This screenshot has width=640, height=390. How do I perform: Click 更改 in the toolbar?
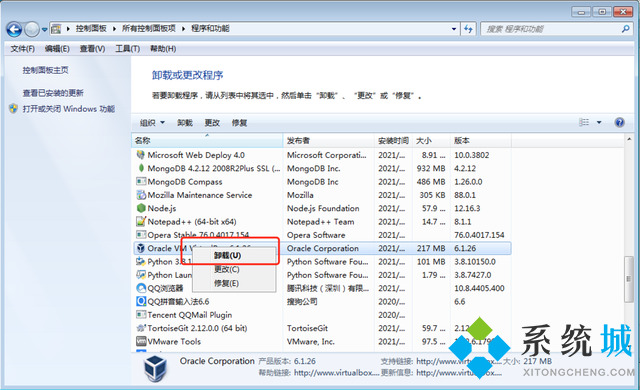pos(212,123)
